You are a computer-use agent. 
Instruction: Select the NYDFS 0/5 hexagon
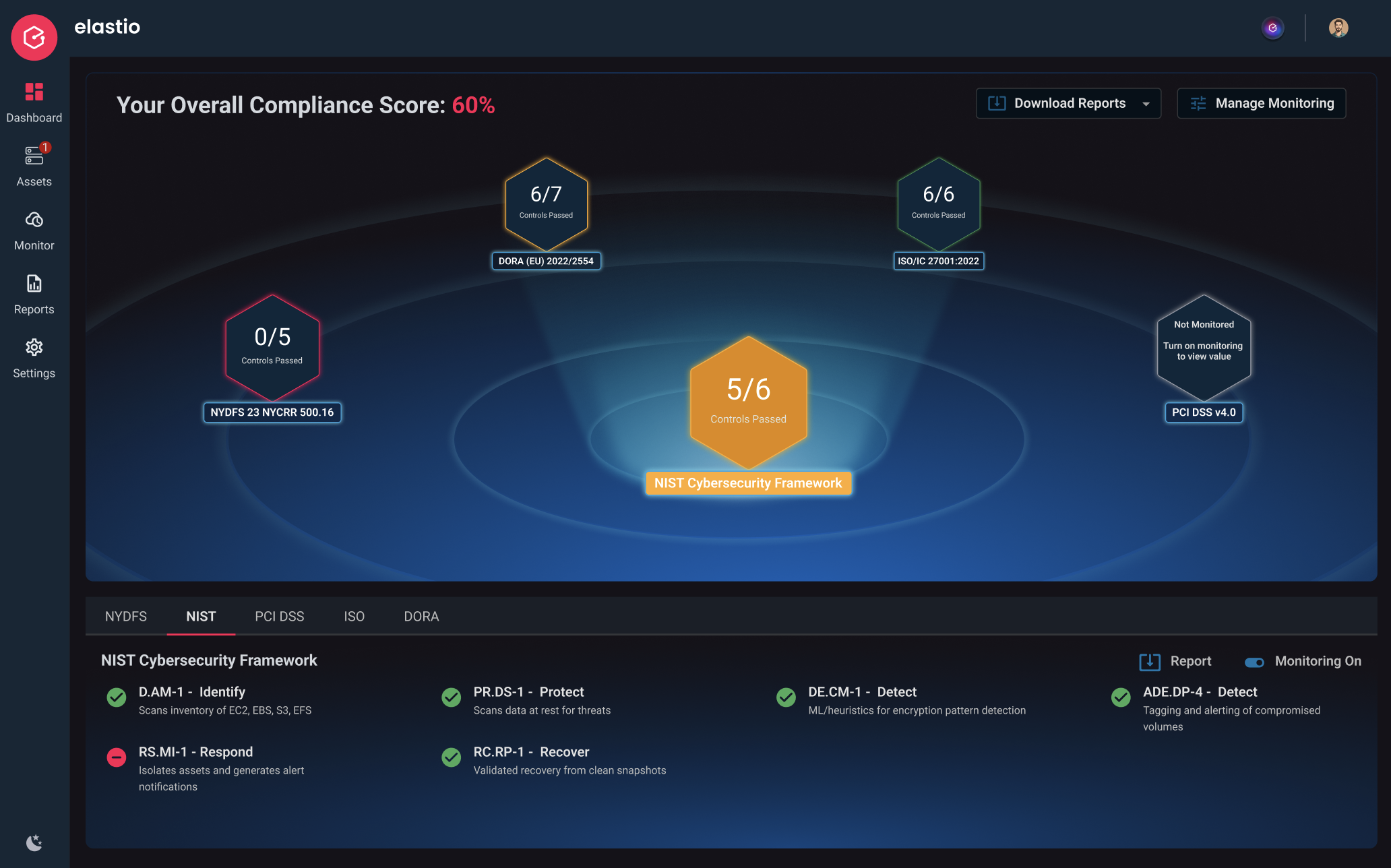[x=272, y=347]
